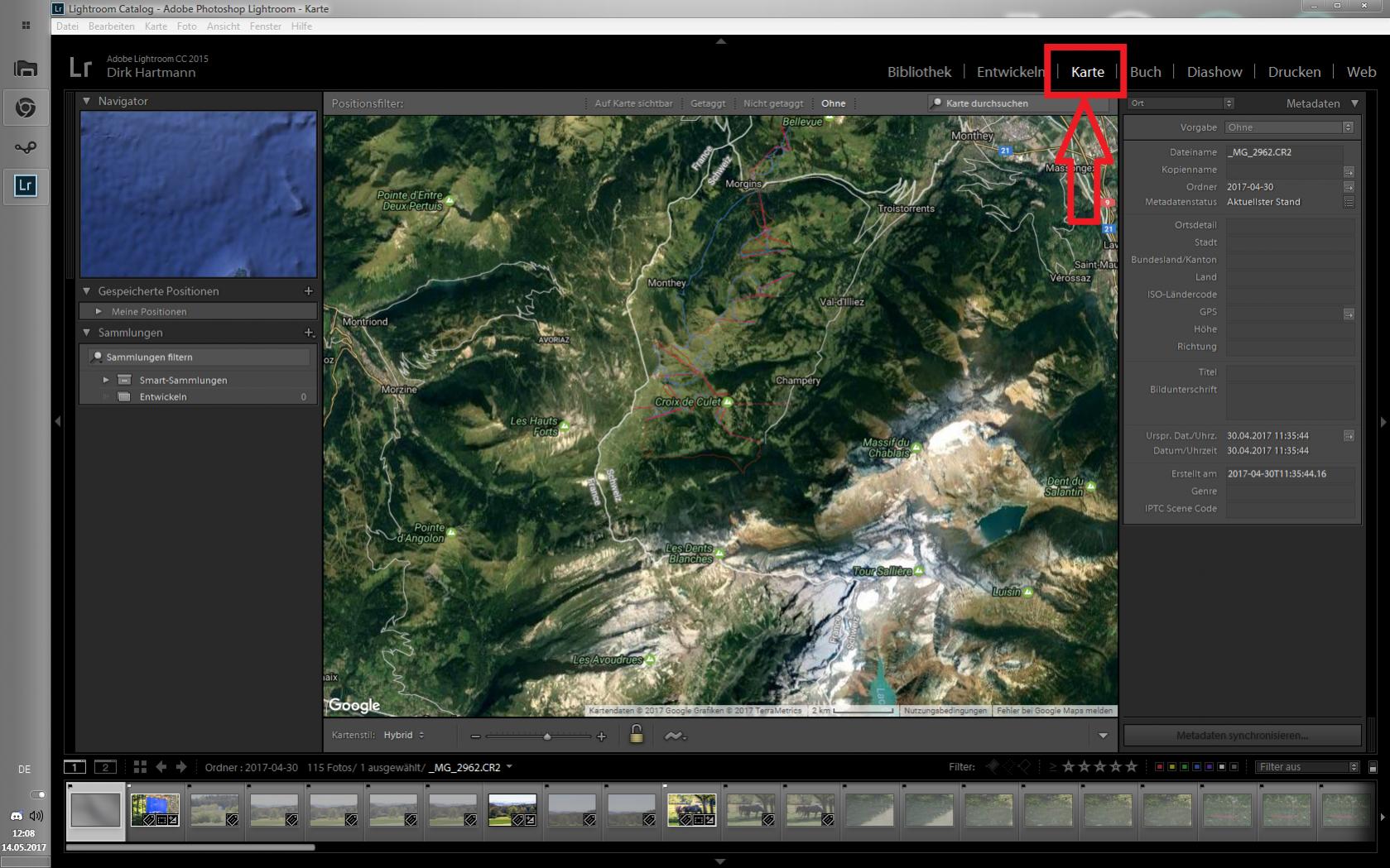The width and height of the screenshot is (1390, 868).
Task: Expand the Meine Positionen folder
Action: coord(99,312)
